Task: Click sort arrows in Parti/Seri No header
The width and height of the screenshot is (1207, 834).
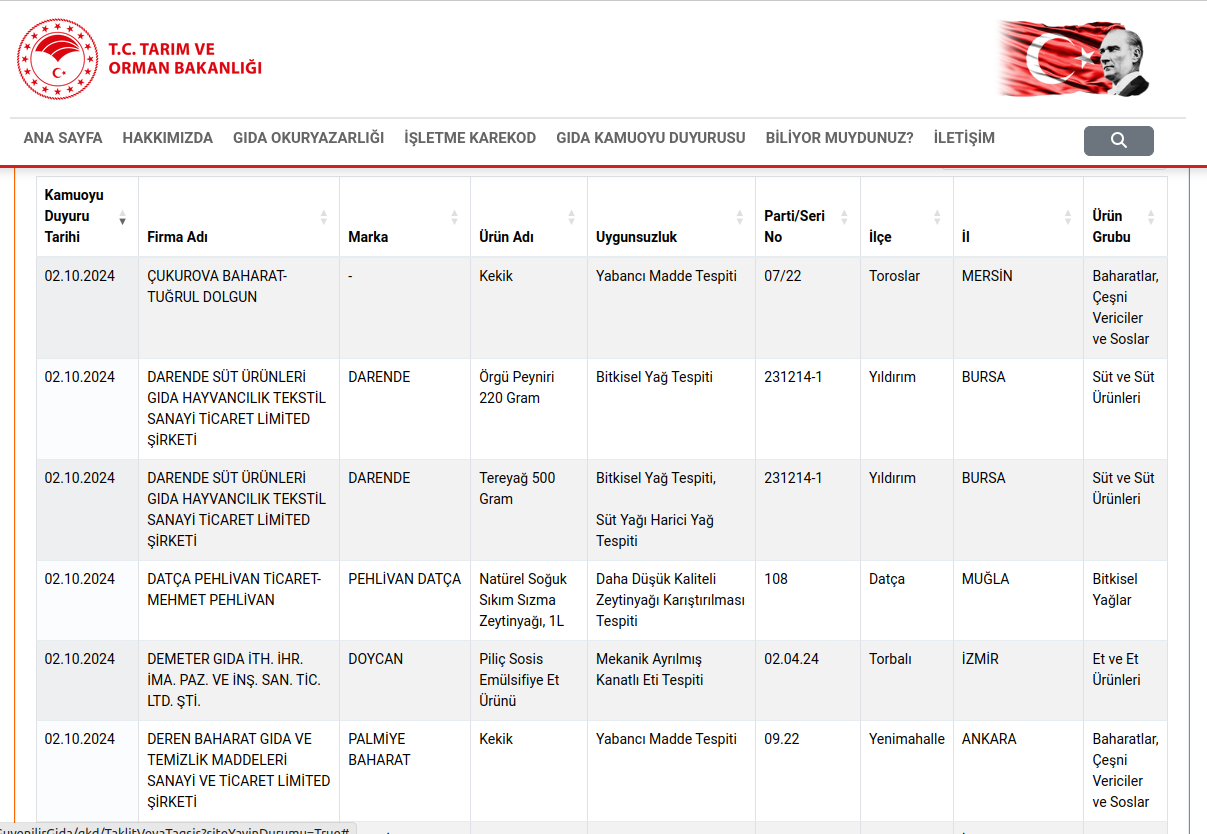Action: [844, 217]
